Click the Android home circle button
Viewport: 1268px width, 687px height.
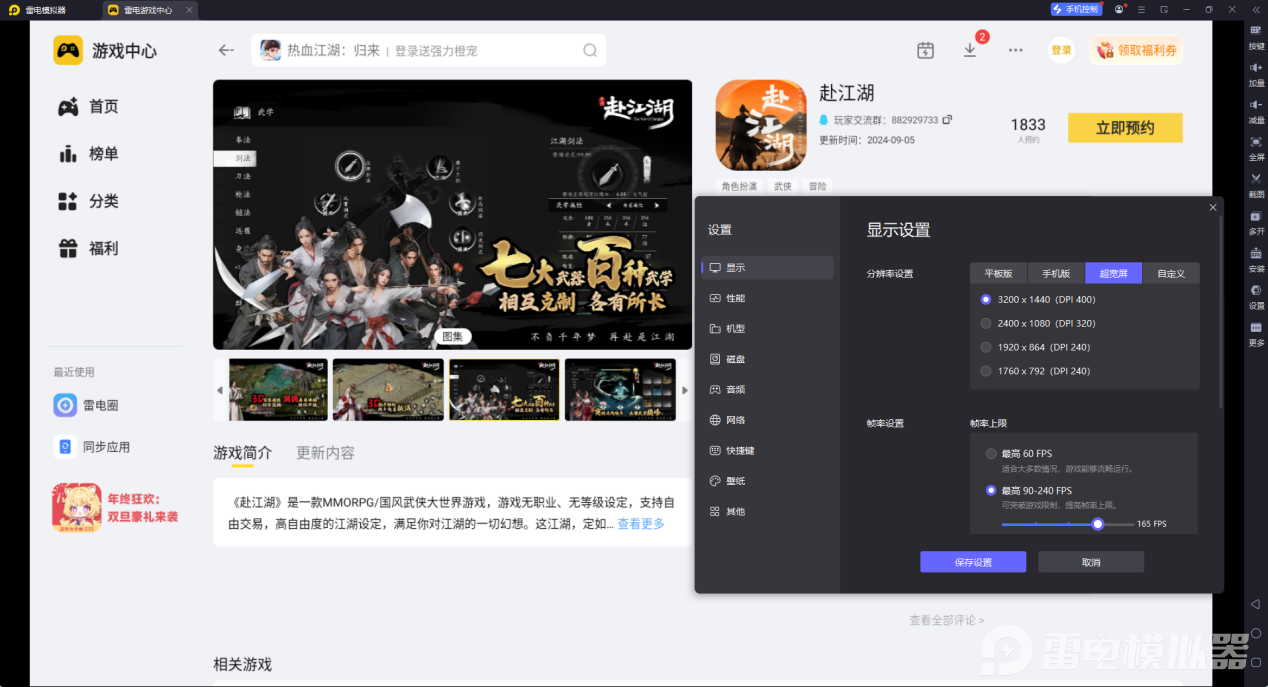click(x=1256, y=633)
